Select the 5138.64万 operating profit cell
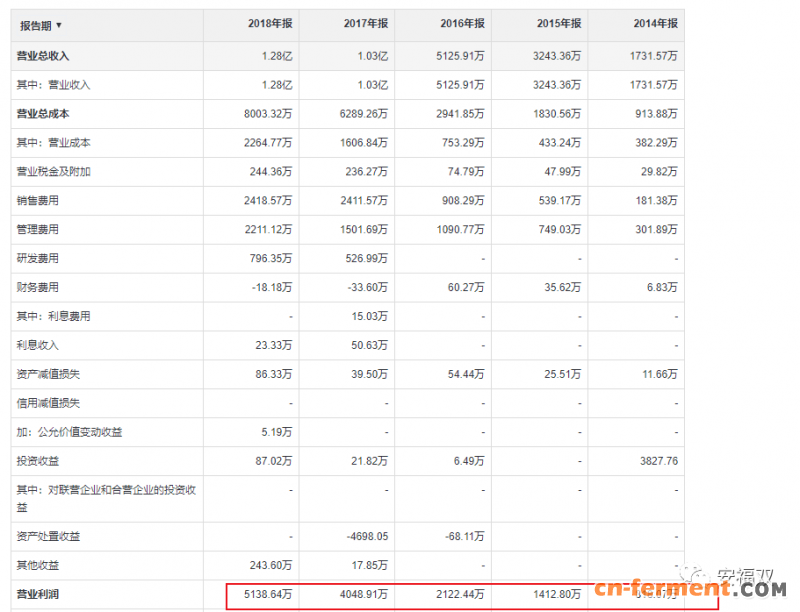 266,594
